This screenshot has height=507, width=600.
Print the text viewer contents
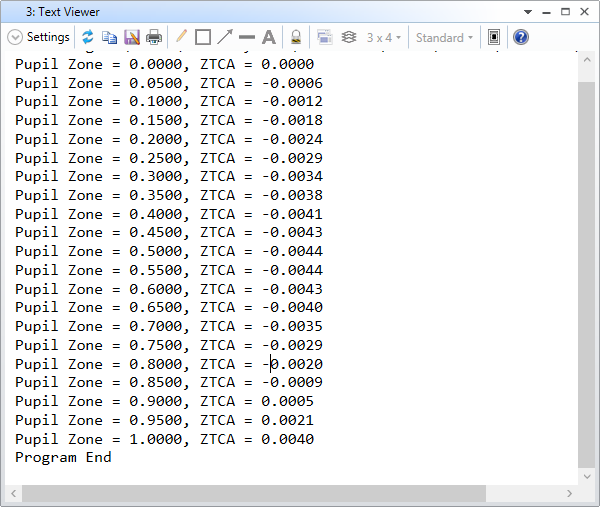click(154, 37)
